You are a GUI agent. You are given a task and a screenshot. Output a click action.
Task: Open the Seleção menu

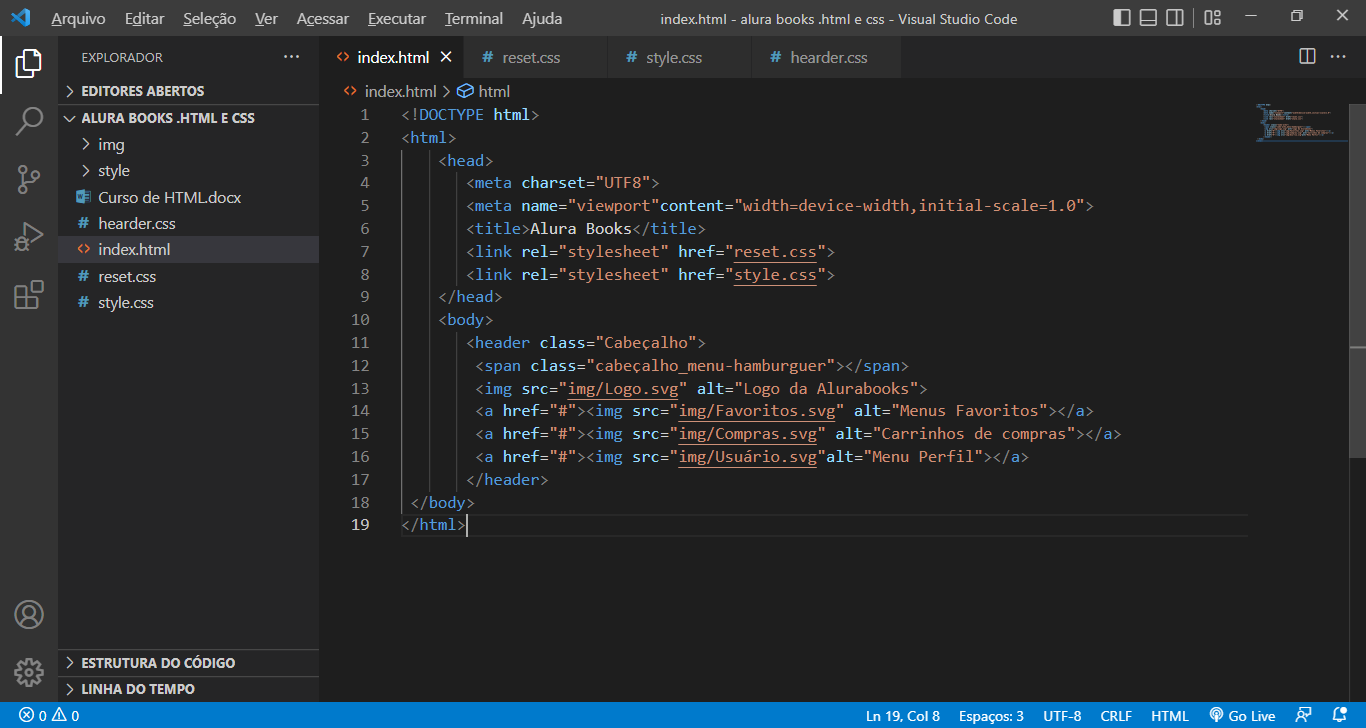(x=210, y=18)
